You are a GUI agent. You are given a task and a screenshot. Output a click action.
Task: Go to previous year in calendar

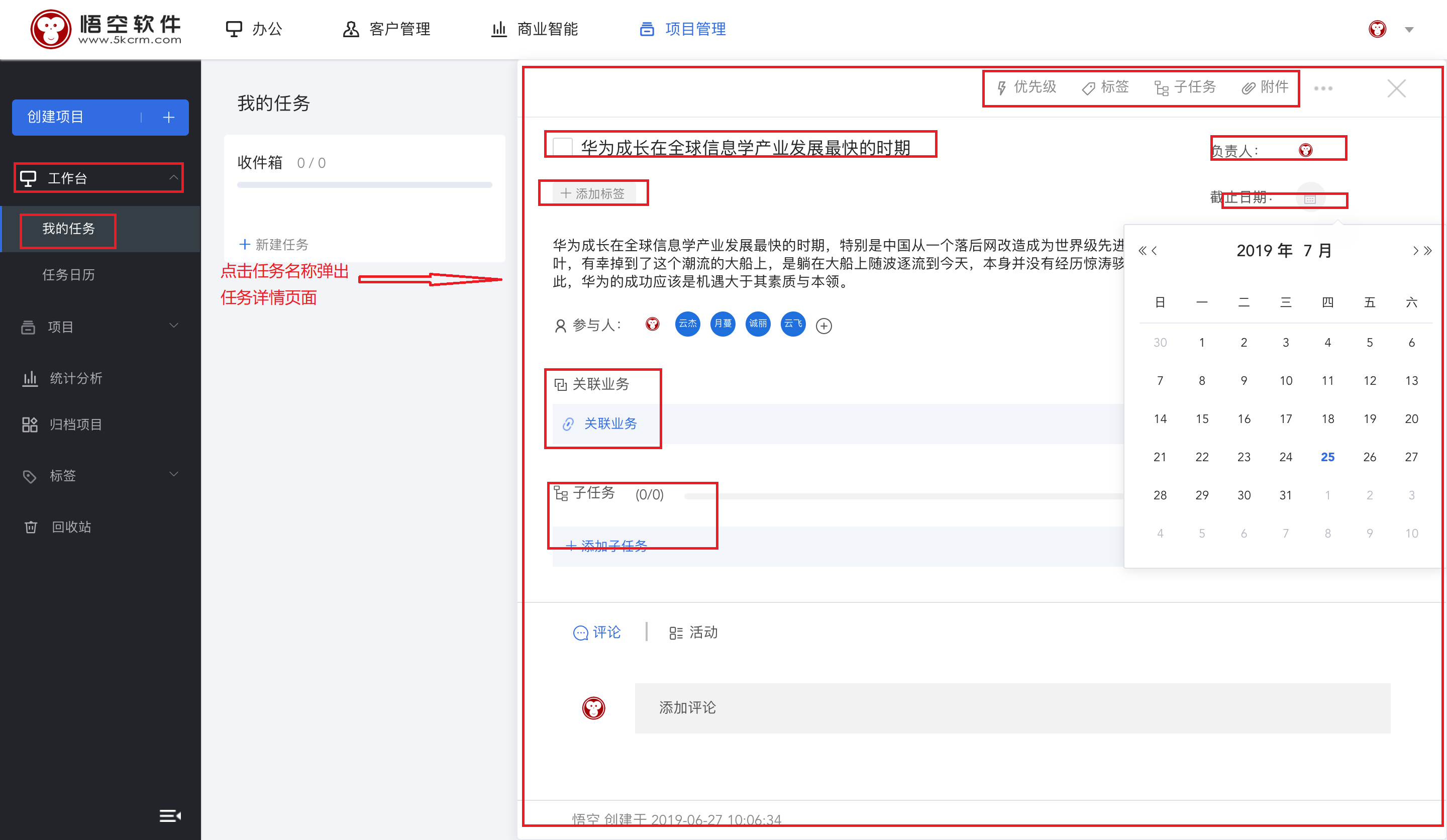tap(1142, 251)
